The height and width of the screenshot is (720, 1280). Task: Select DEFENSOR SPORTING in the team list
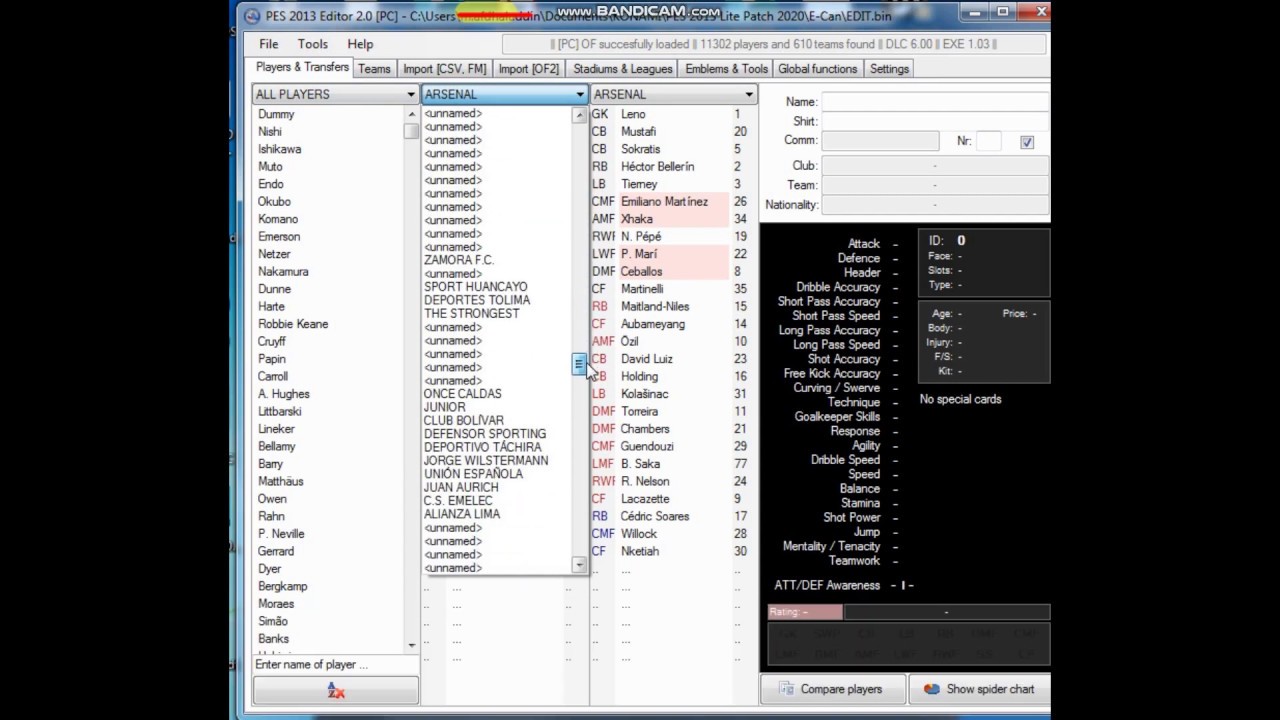485,434
